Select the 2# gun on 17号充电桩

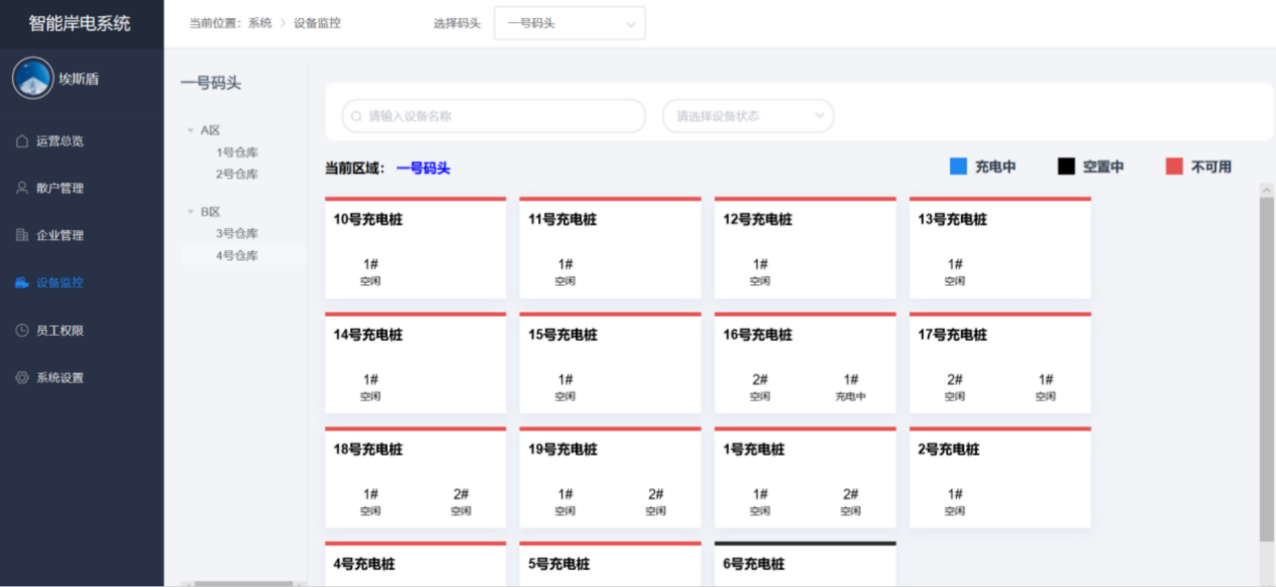(955, 387)
